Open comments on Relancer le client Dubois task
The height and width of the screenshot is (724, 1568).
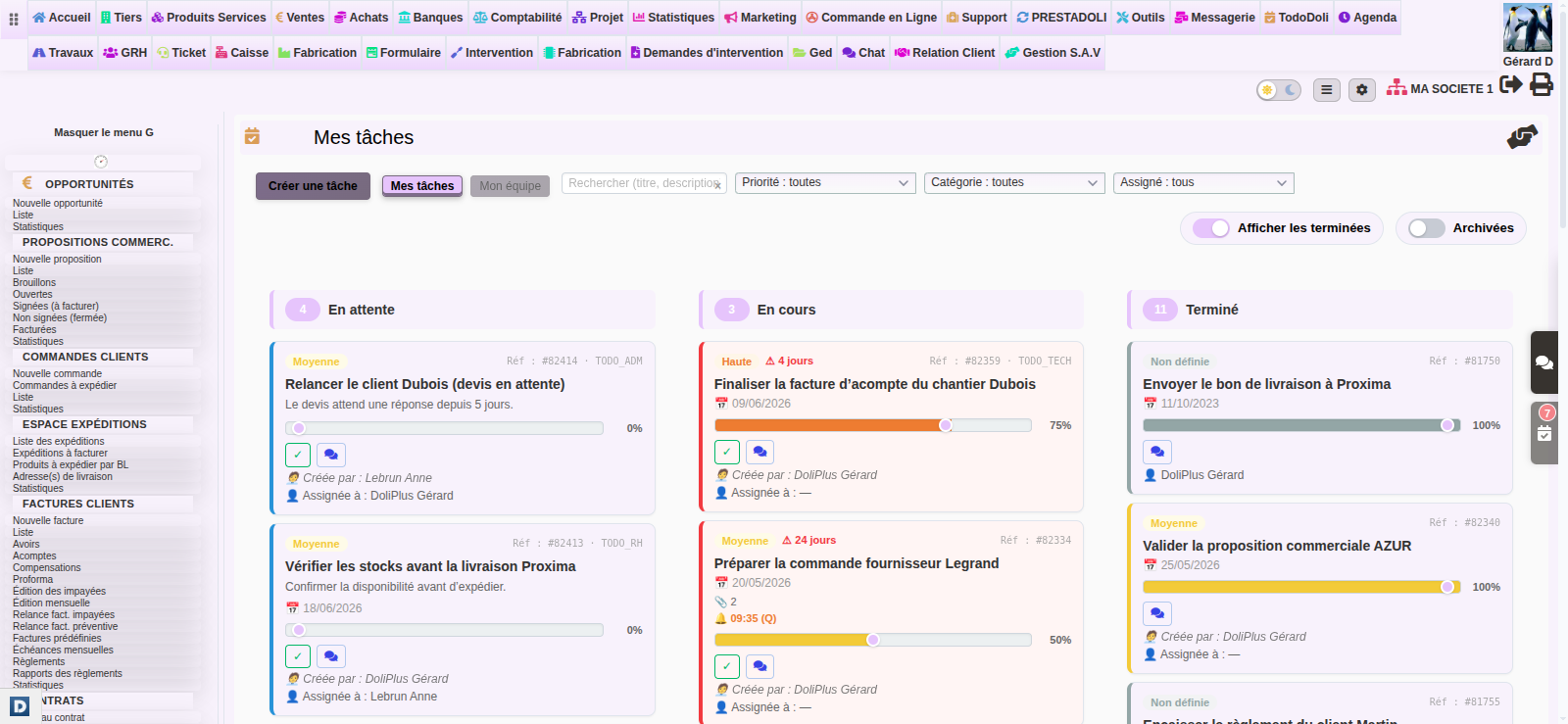pyautogui.click(x=331, y=455)
